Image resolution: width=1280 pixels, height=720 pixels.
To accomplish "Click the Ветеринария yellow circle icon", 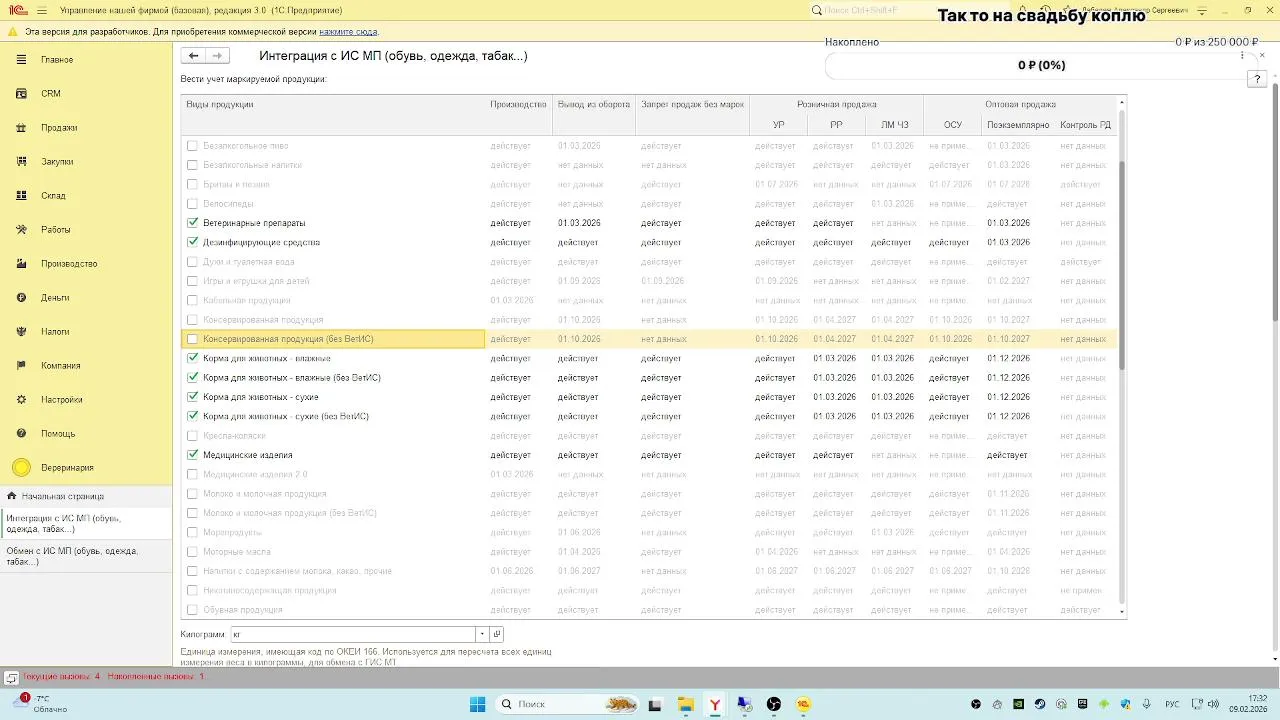I will point(21,468).
